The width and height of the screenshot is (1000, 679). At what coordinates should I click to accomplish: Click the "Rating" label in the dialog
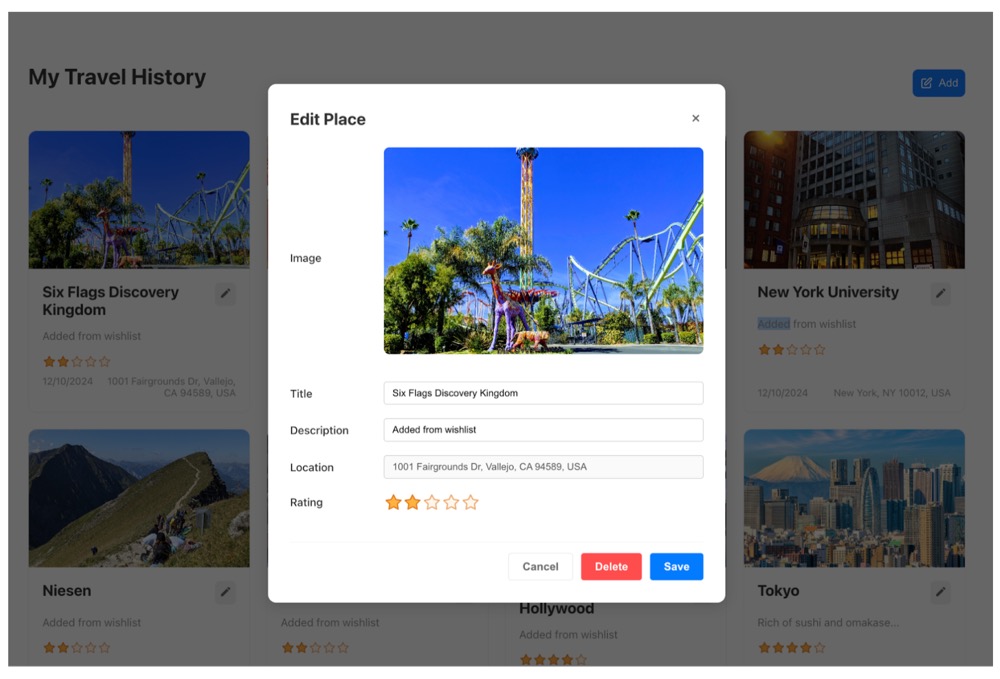click(306, 502)
